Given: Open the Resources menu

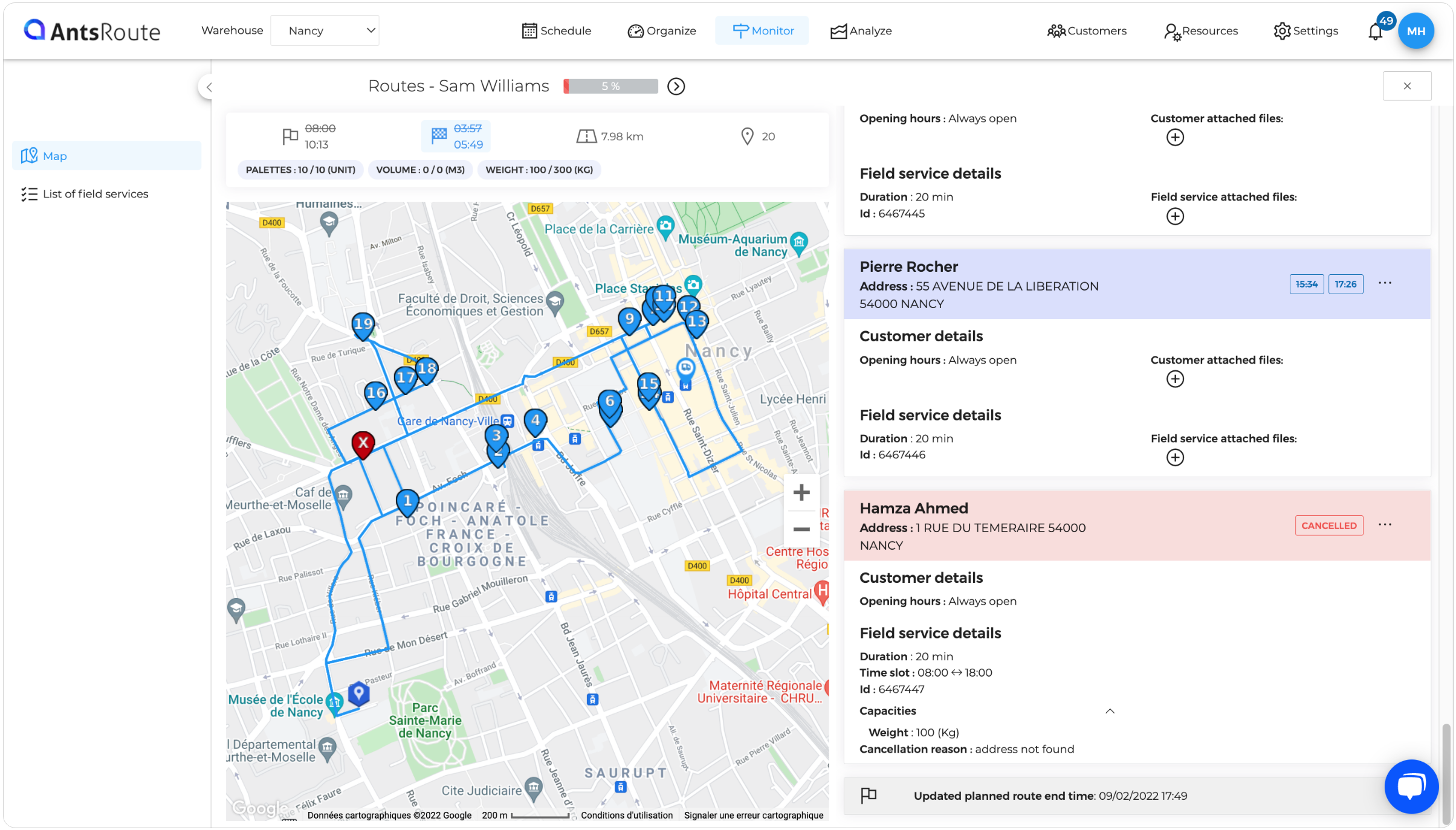Looking at the screenshot, I should (1200, 31).
